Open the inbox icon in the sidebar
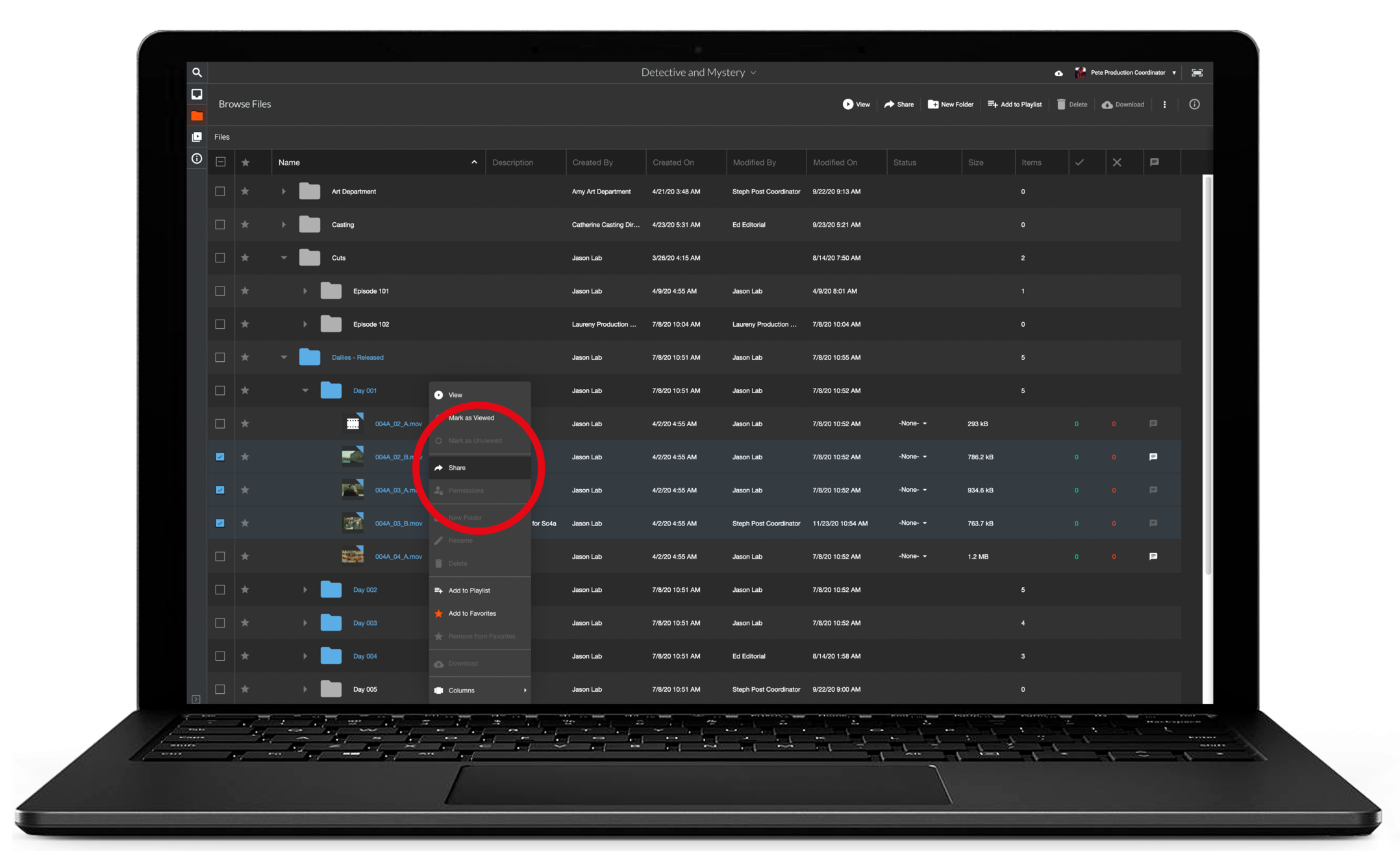Screen dimensions: 1400x851 [197, 94]
